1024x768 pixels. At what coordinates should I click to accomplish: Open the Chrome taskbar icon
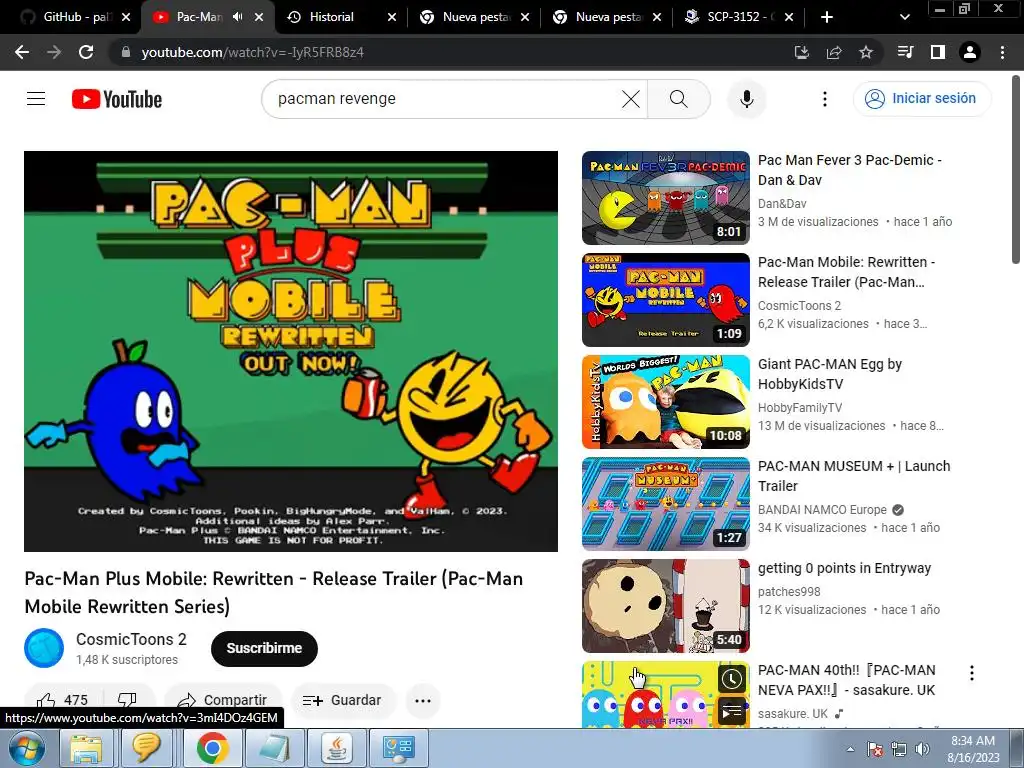coord(212,748)
